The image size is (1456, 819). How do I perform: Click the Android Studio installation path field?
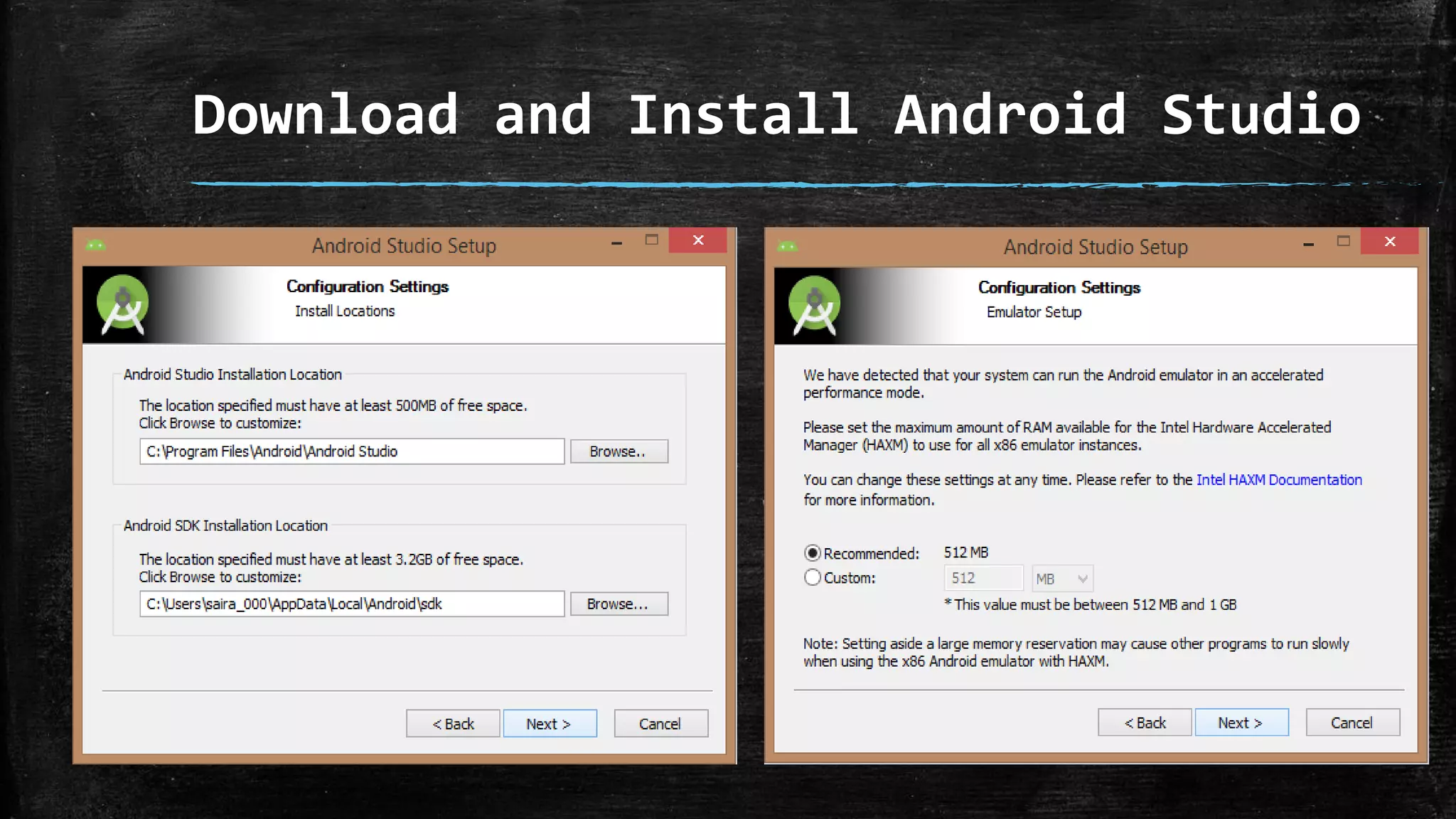click(x=352, y=451)
